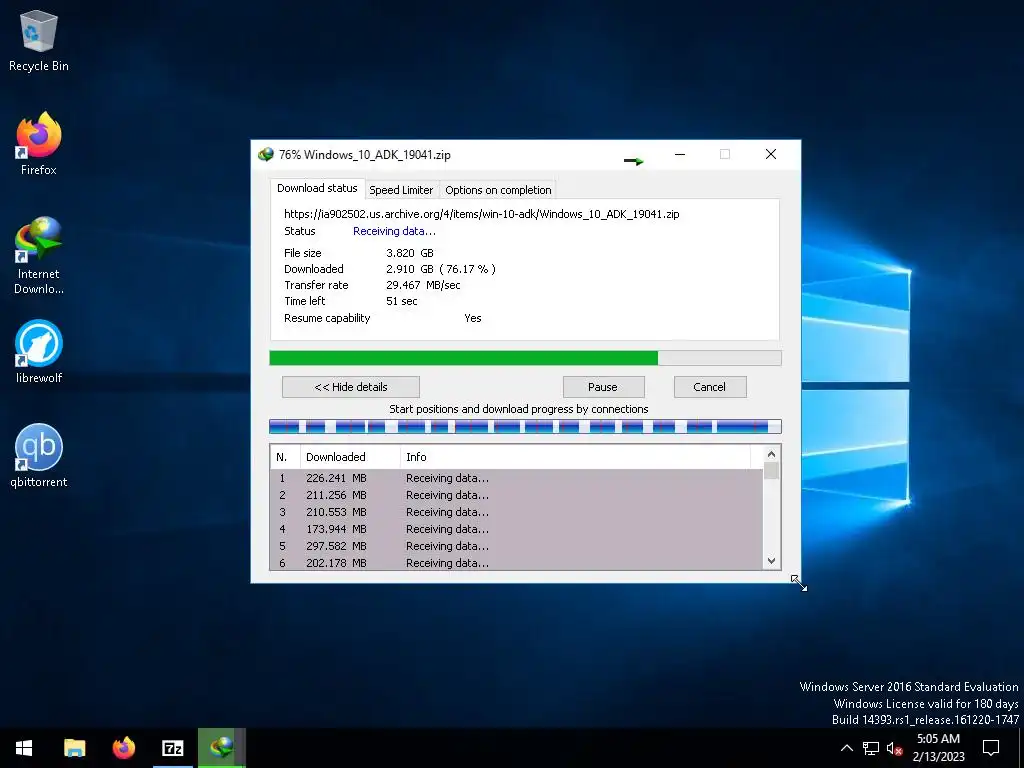Image resolution: width=1024 pixels, height=768 pixels.
Task: Cancel the download
Action: tap(710, 387)
